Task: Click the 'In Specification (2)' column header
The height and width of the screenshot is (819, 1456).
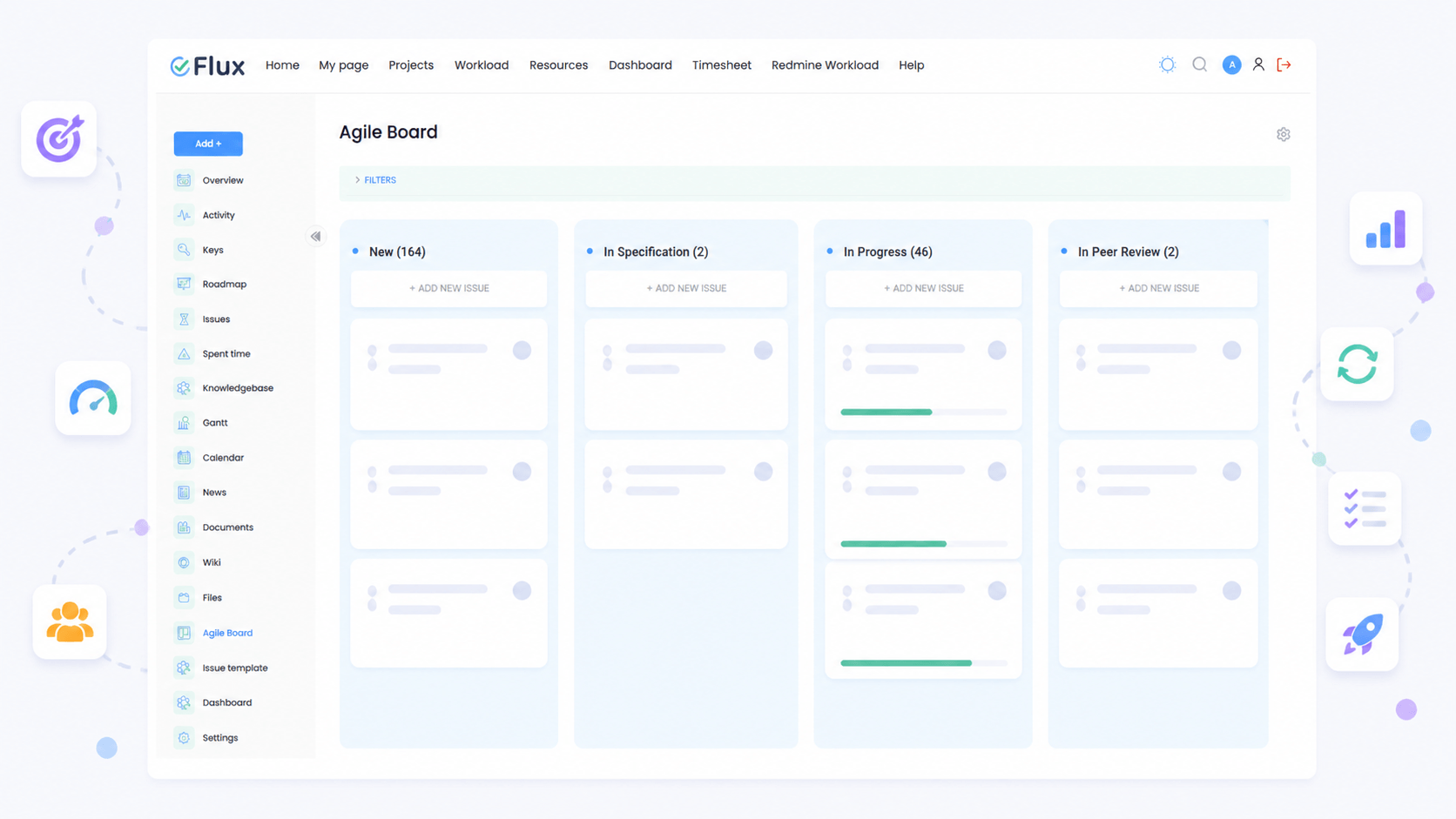Action: tap(656, 252)
